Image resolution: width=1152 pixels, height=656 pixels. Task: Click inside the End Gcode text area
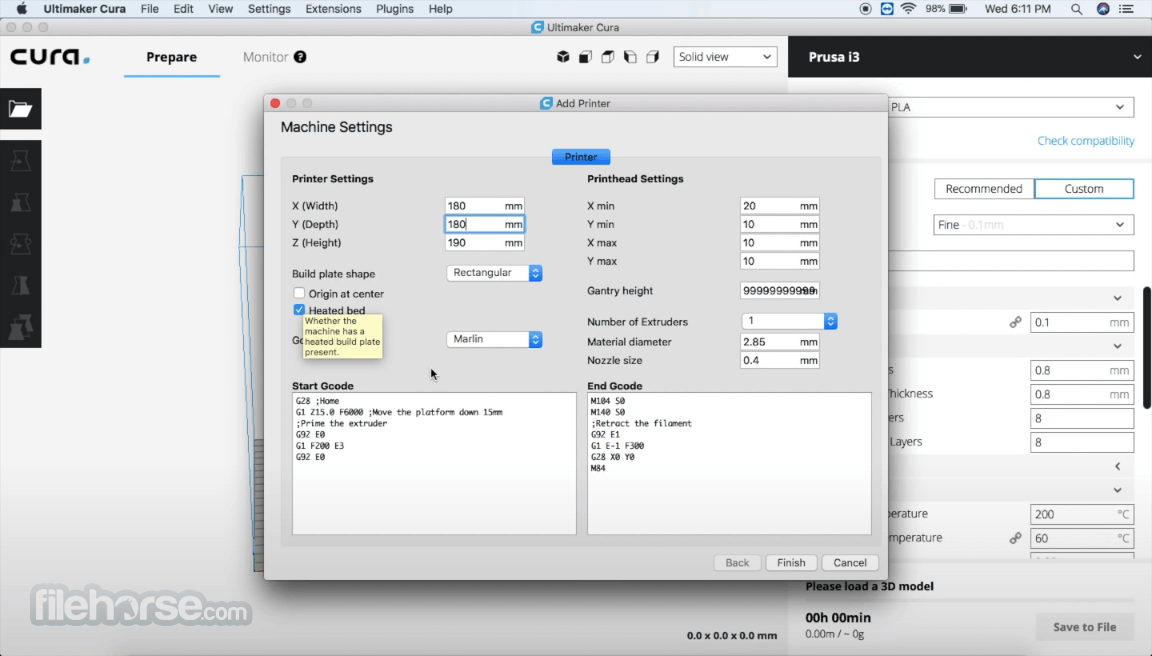[729, 464]
